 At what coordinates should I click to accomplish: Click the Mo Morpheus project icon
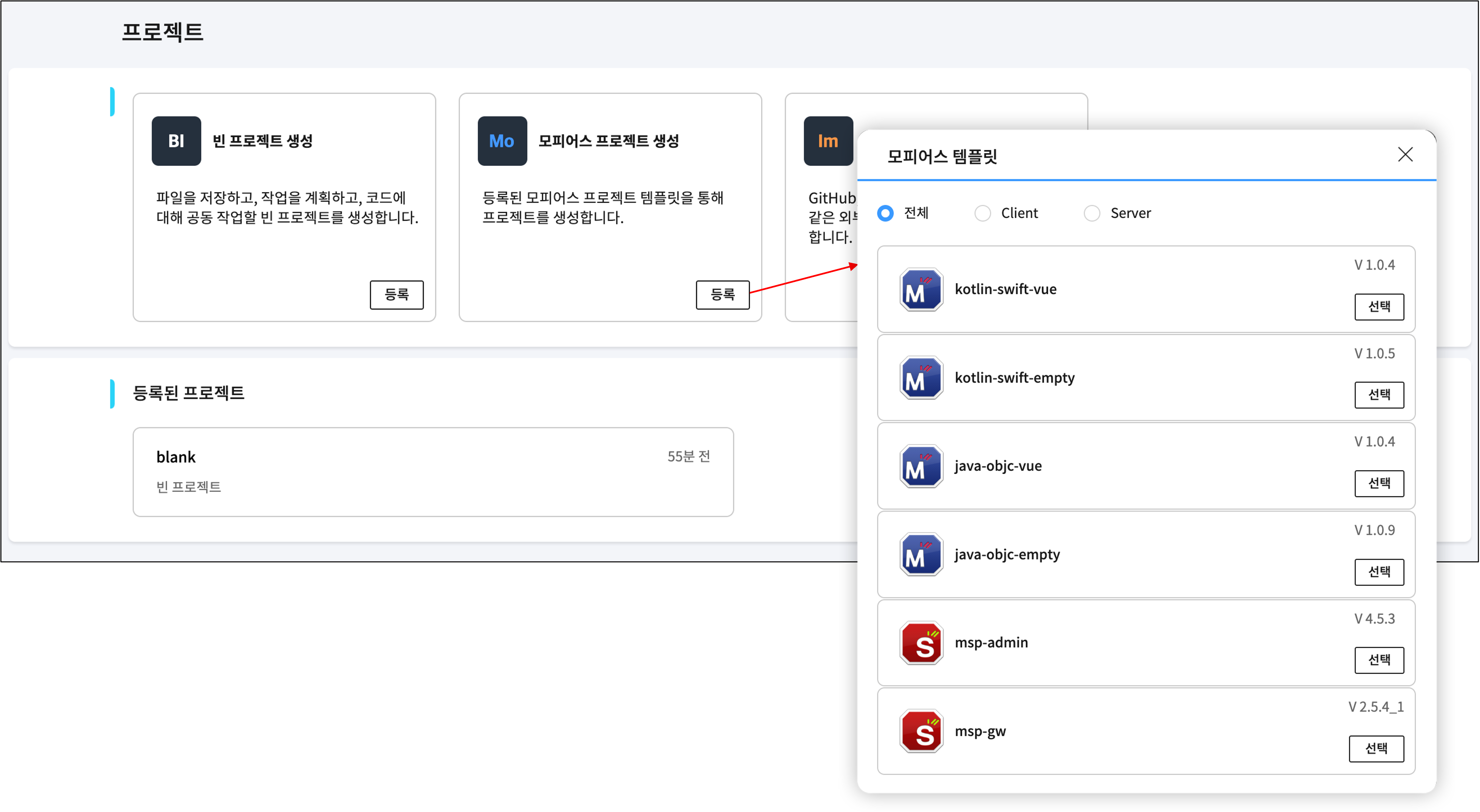click(x=502, y=141)
